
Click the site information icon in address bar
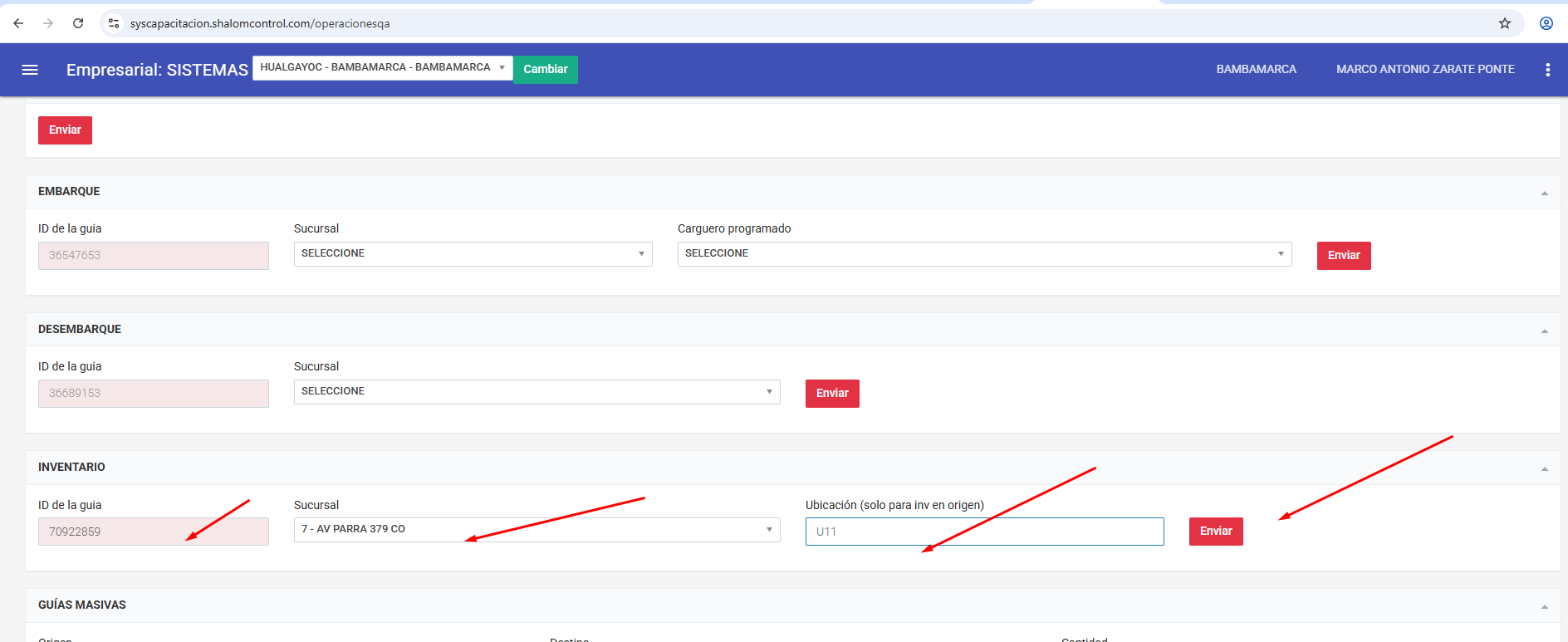(114, 23)
